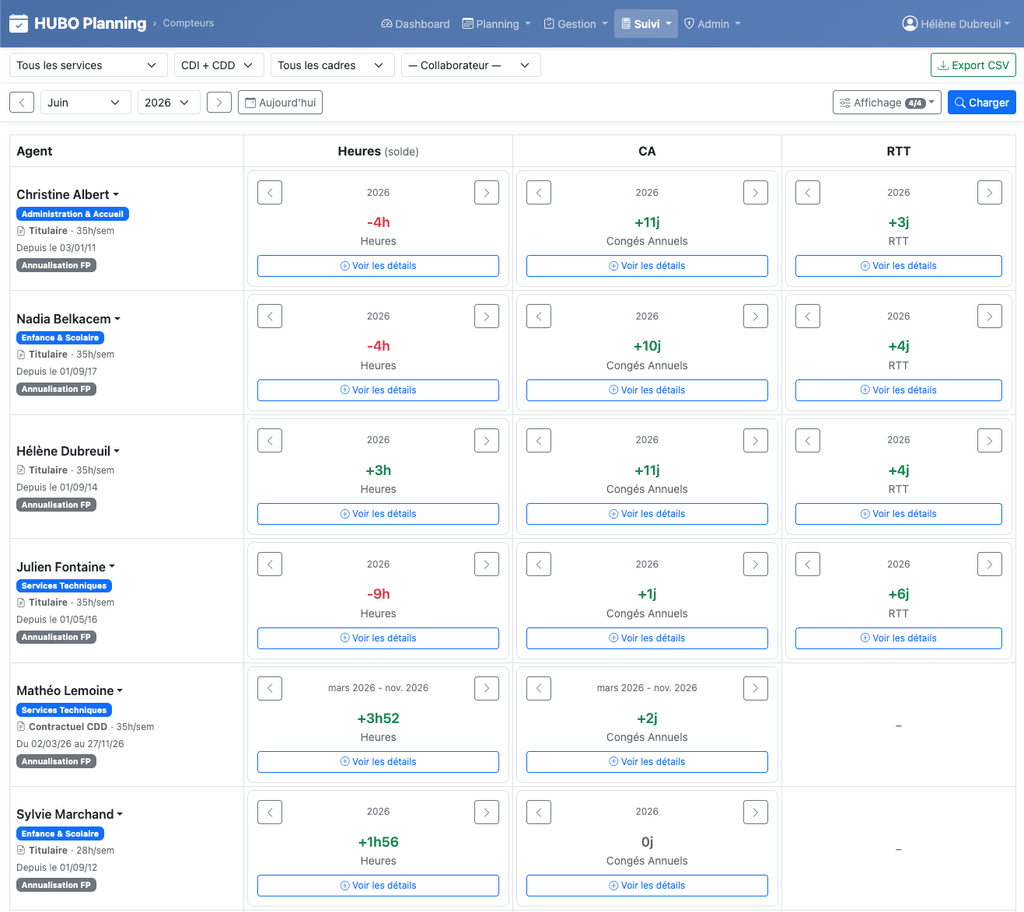Open the Gestion navigation menu
Viewport: 1024px width, 912px height.
(575, 24)
